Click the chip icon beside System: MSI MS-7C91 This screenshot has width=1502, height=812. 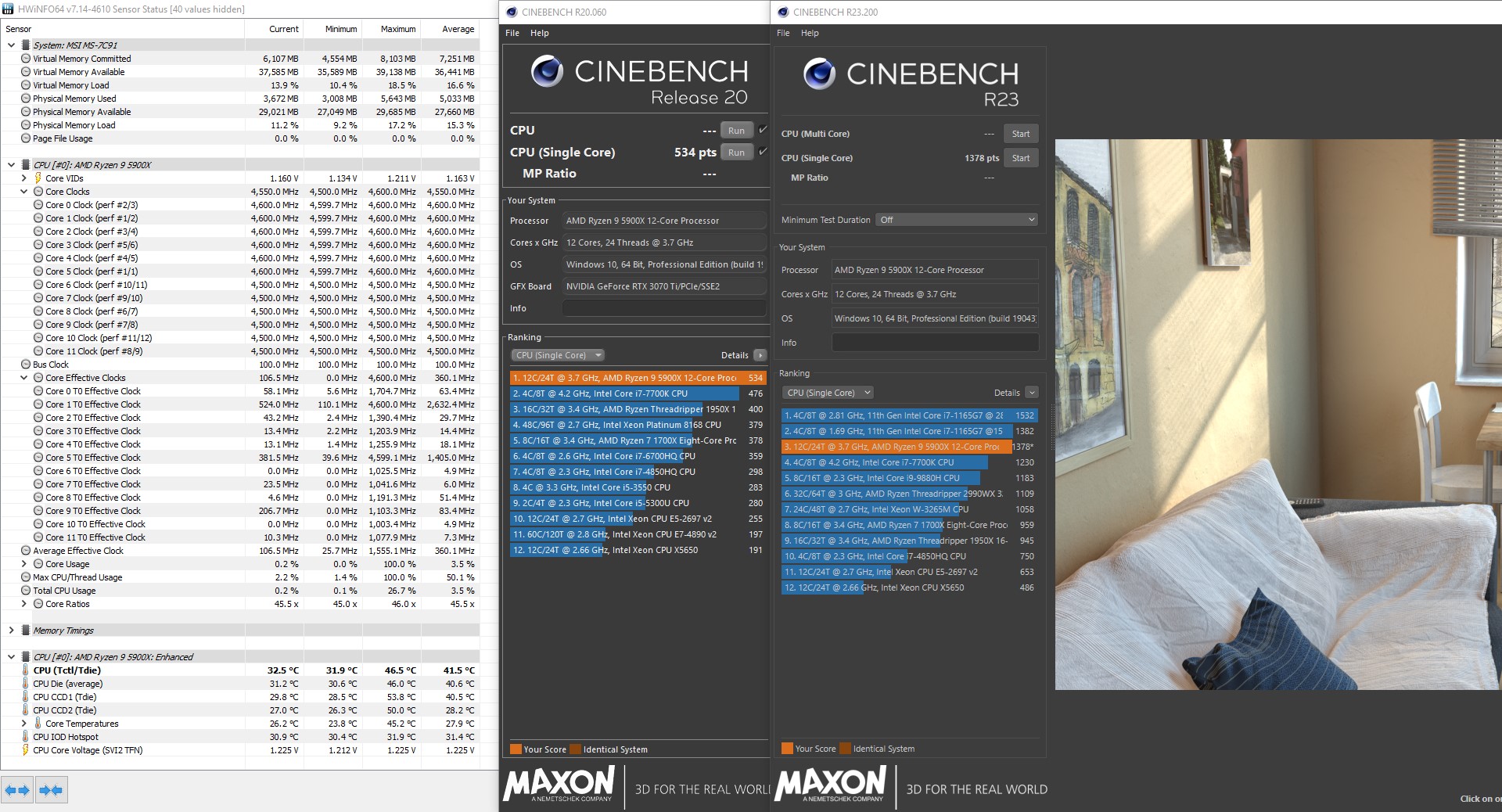tap(26, 45)
